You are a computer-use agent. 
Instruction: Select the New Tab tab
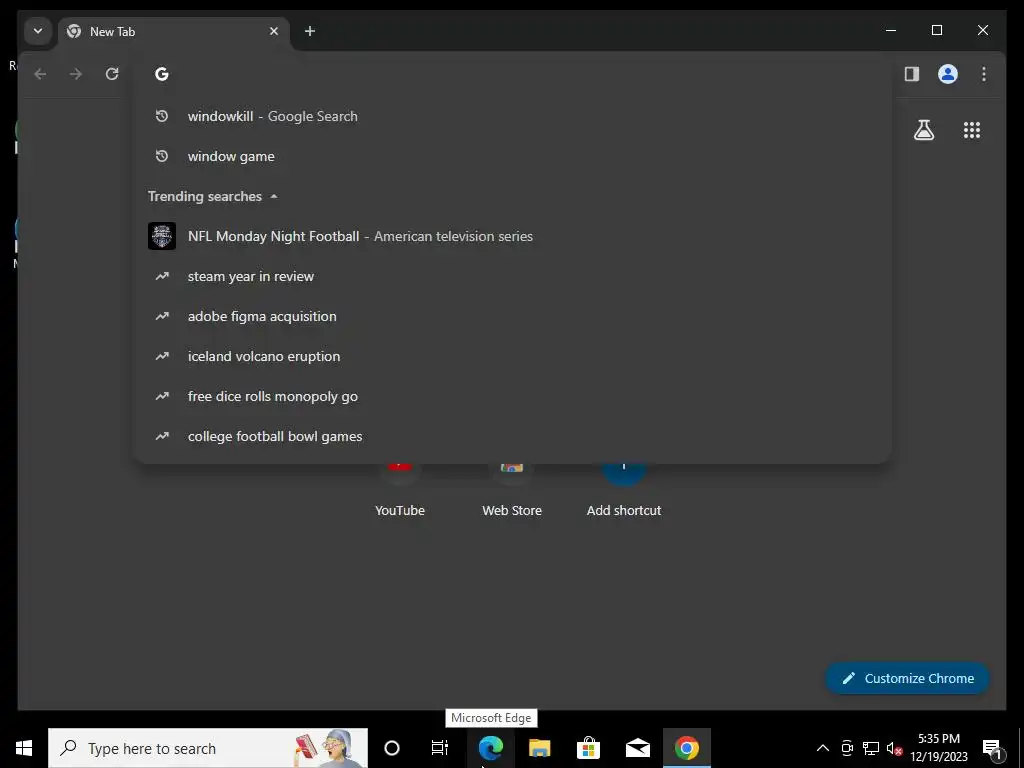pos(174,31)
